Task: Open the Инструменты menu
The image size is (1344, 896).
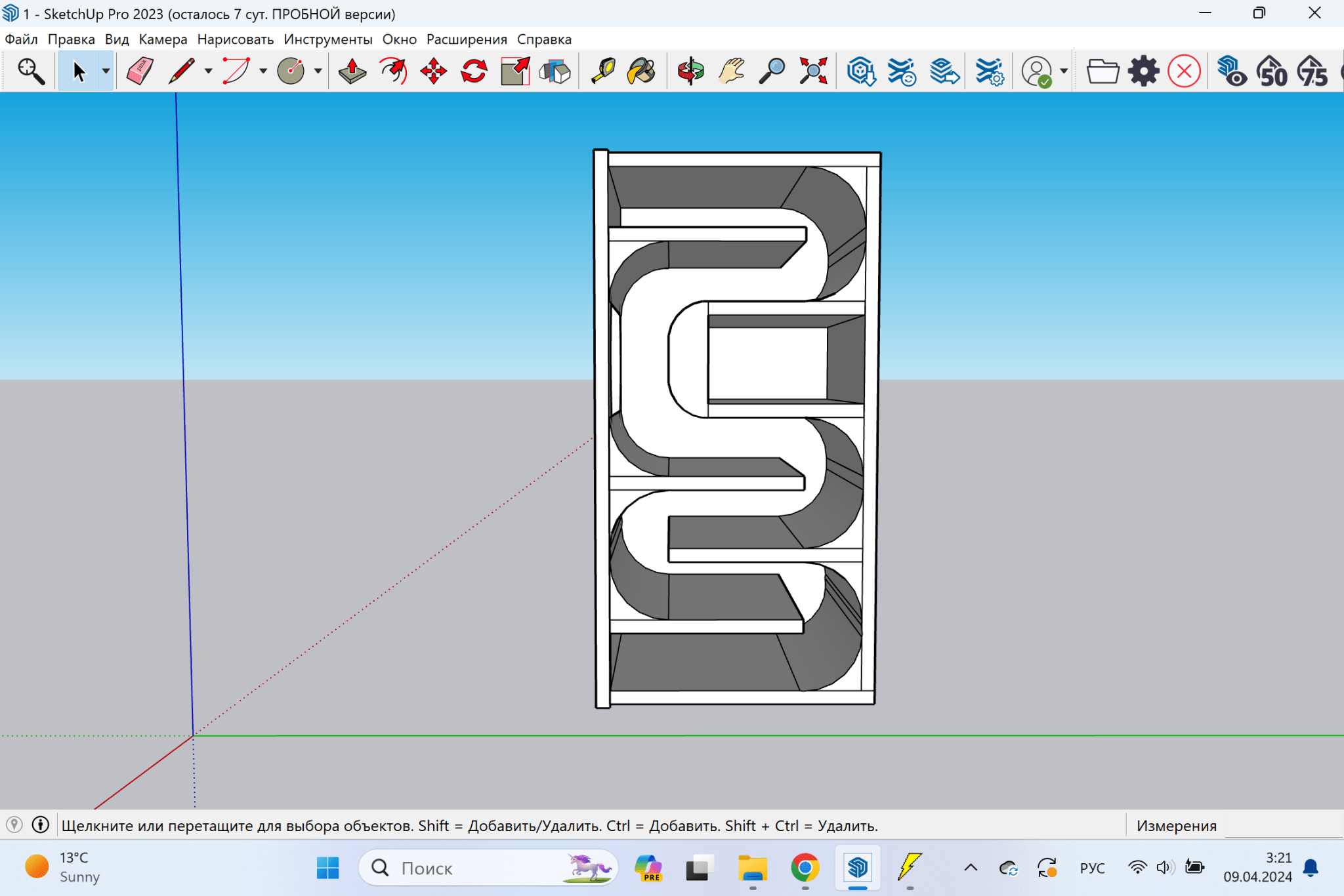Action: [x=327, y=39]
